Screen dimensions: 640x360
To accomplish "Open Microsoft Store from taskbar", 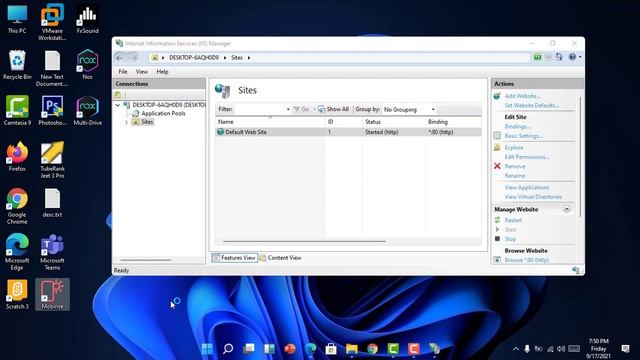I will [x=331, y=349].
